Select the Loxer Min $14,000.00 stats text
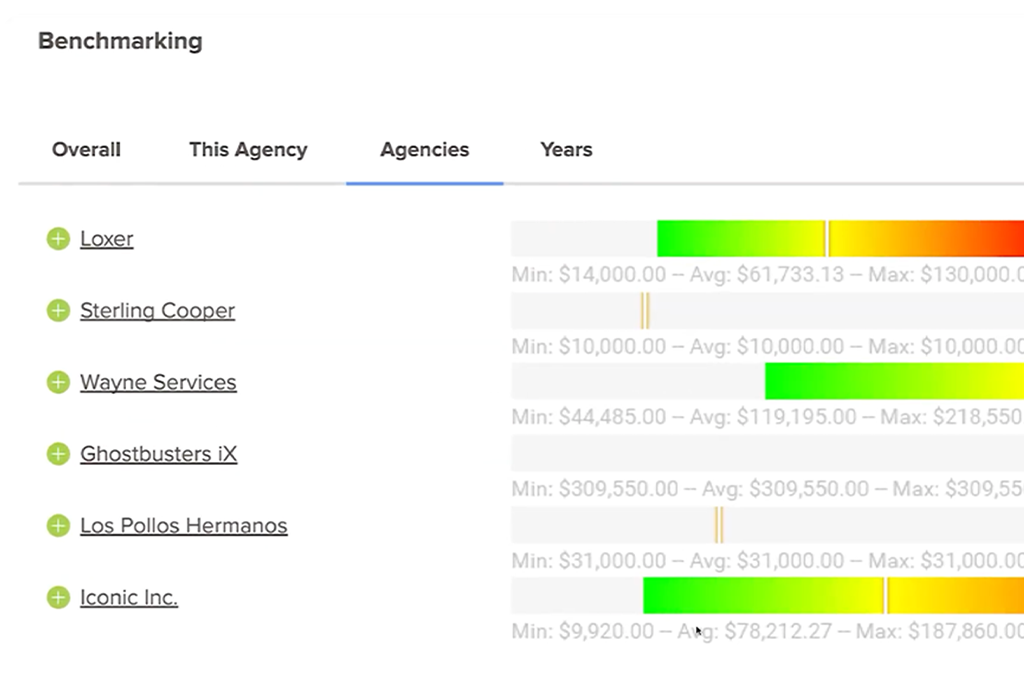Screen dimensions: 1024x676 pos(767,274)
